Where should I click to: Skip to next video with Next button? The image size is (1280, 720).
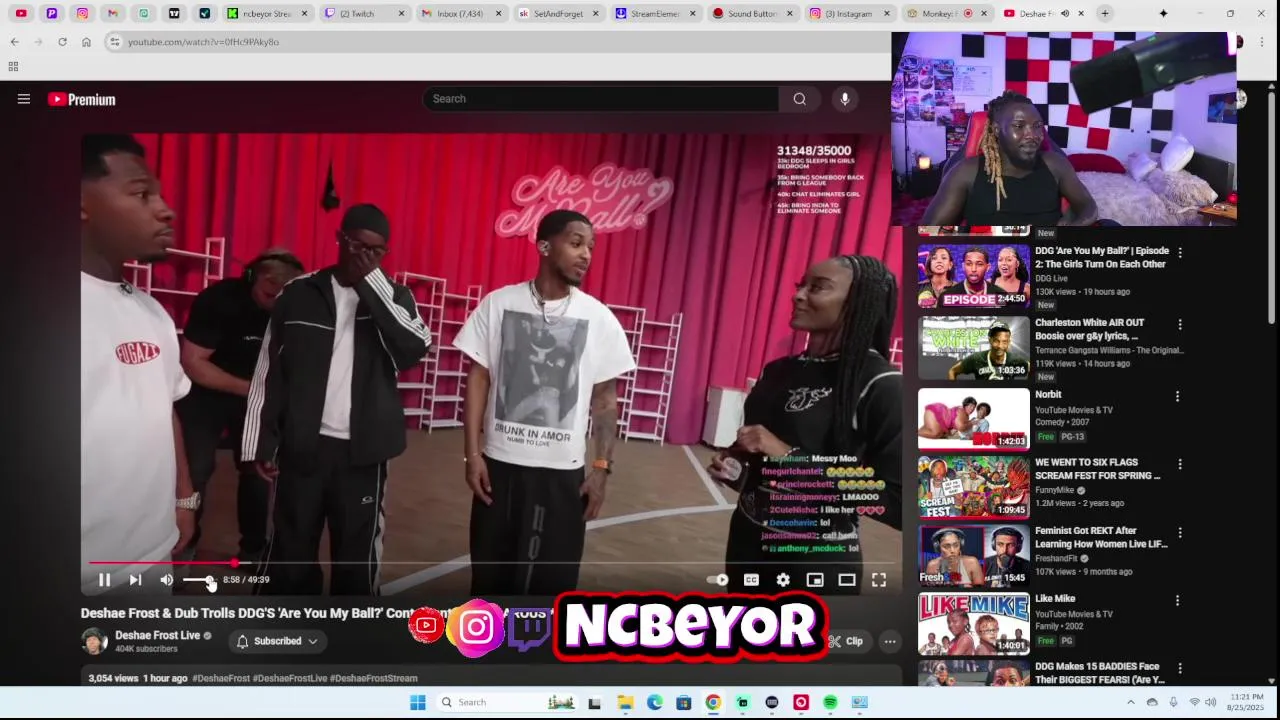(135, 580)
